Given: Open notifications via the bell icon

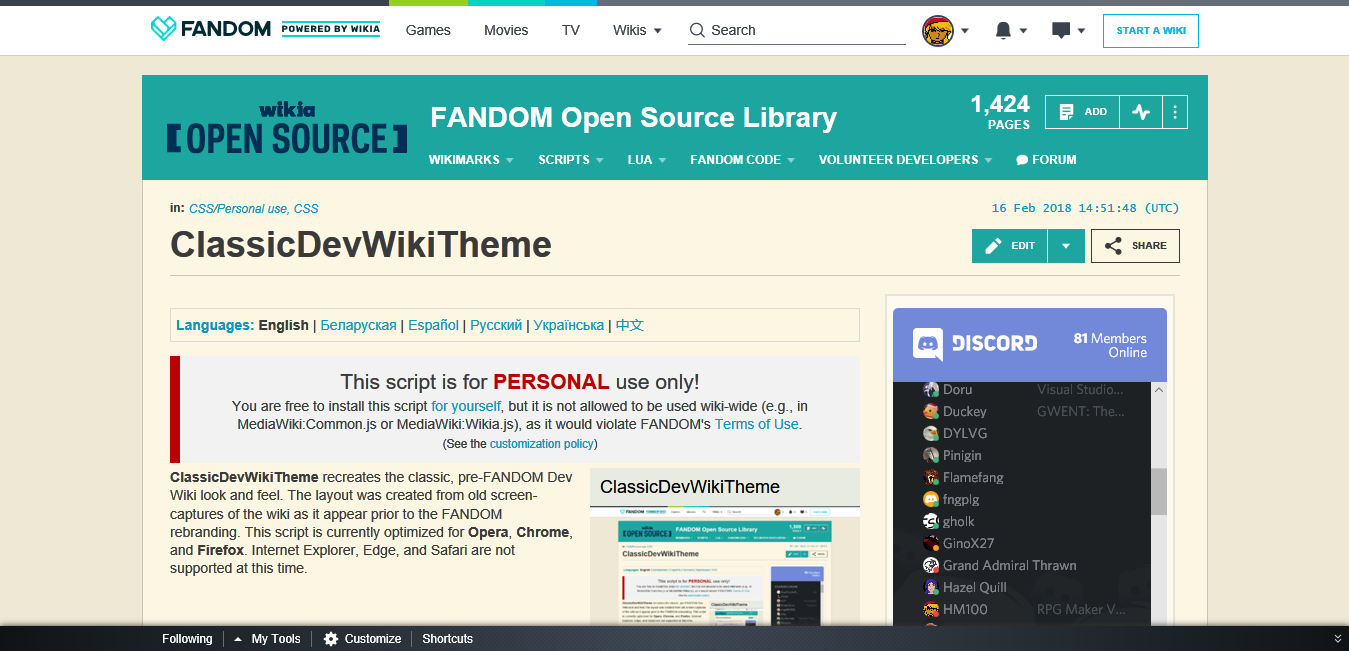Looking at the screenshot, I should (x=1002, y=30).
